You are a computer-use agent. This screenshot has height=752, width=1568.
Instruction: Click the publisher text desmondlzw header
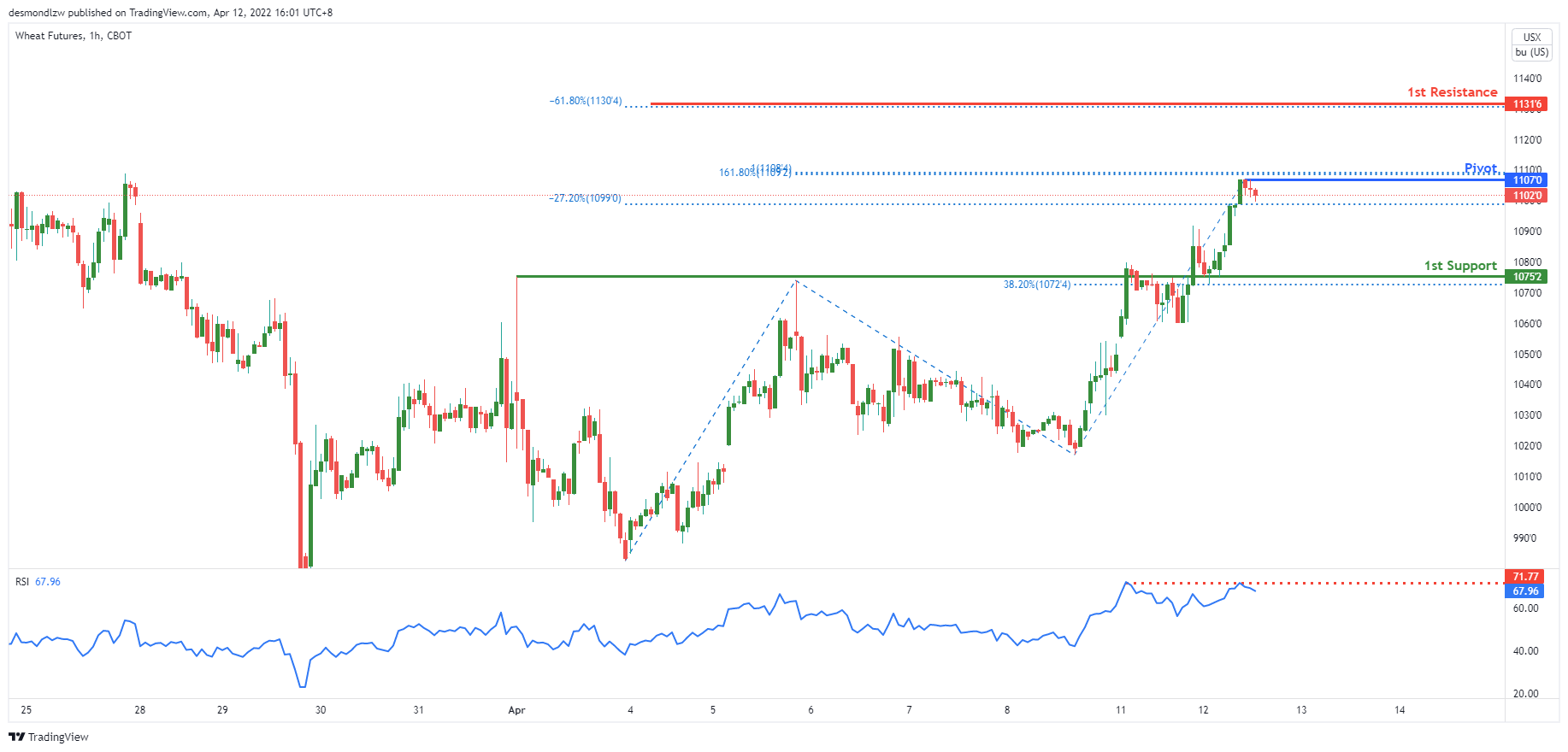pyautogui.click(x=170, y=13)
